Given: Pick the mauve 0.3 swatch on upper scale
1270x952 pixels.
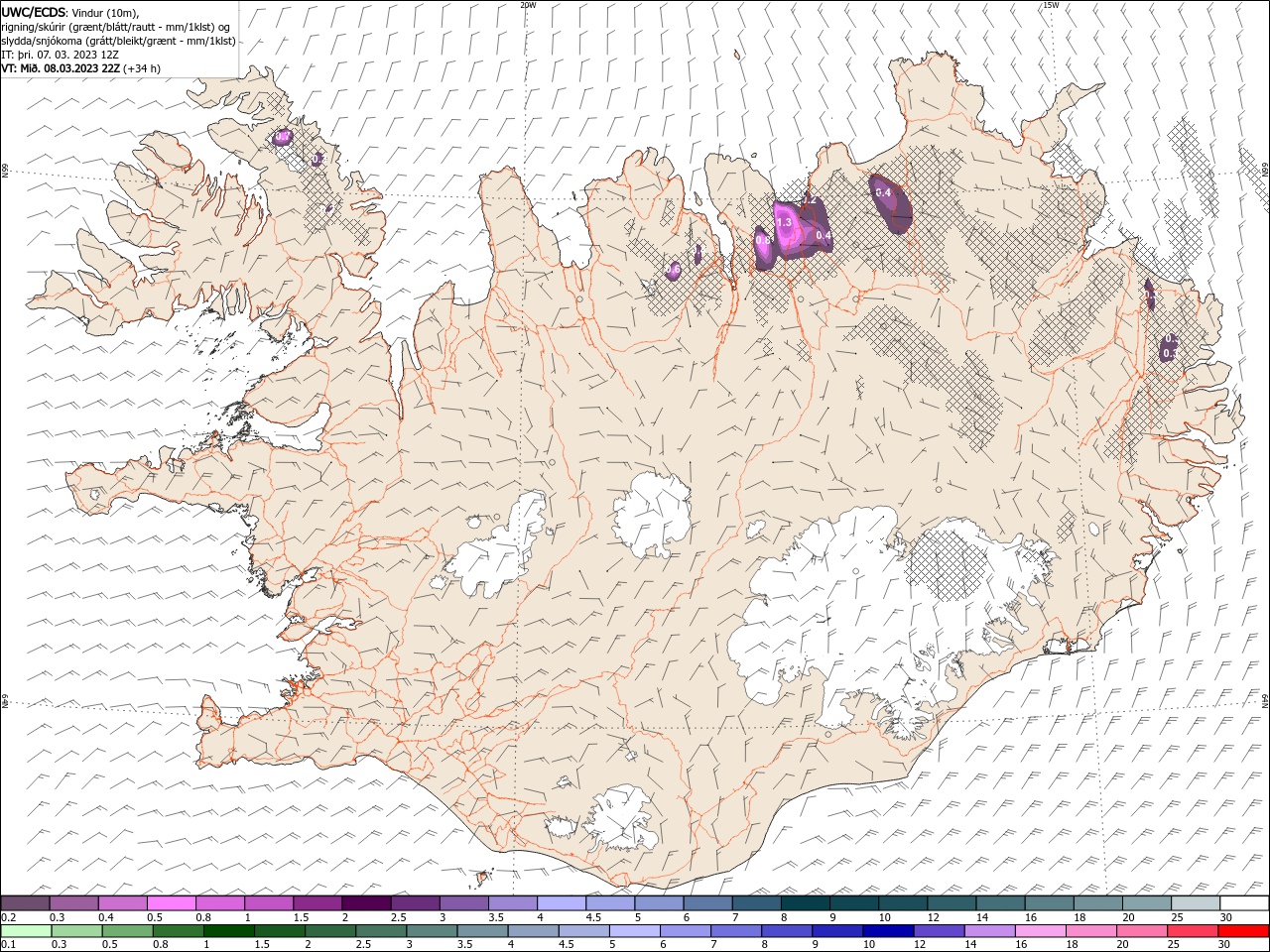Looking at the screenshot, I should [x=73, y=903].
